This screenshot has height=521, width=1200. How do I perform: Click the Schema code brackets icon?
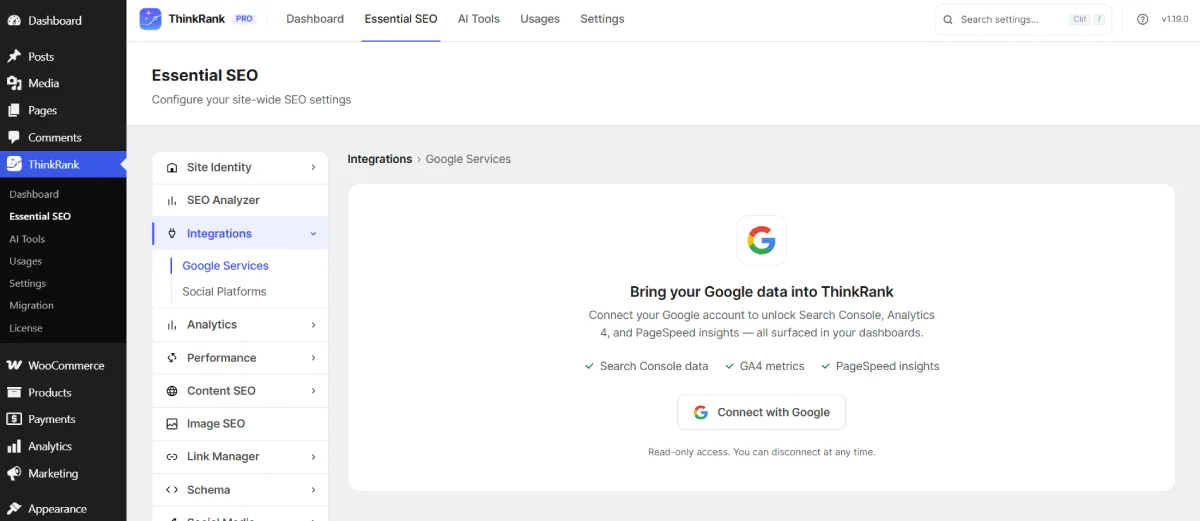[x=172, y=489]
